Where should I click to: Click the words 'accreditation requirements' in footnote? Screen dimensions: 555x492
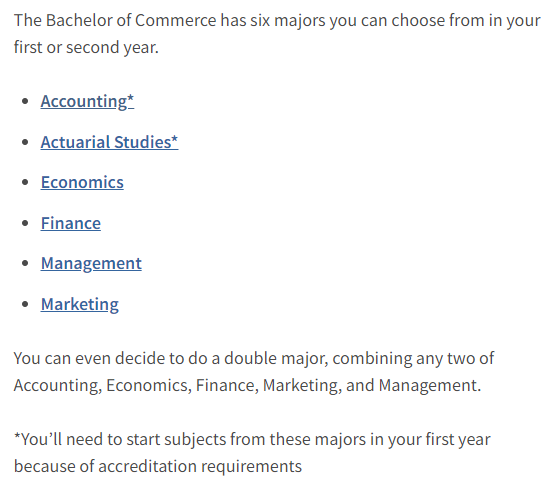(200, 467)
